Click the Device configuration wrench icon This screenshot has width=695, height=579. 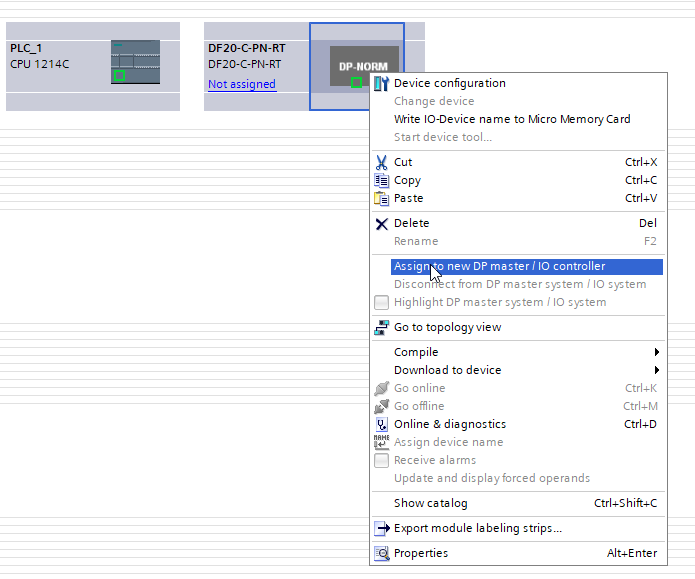[x=381, y=83]
